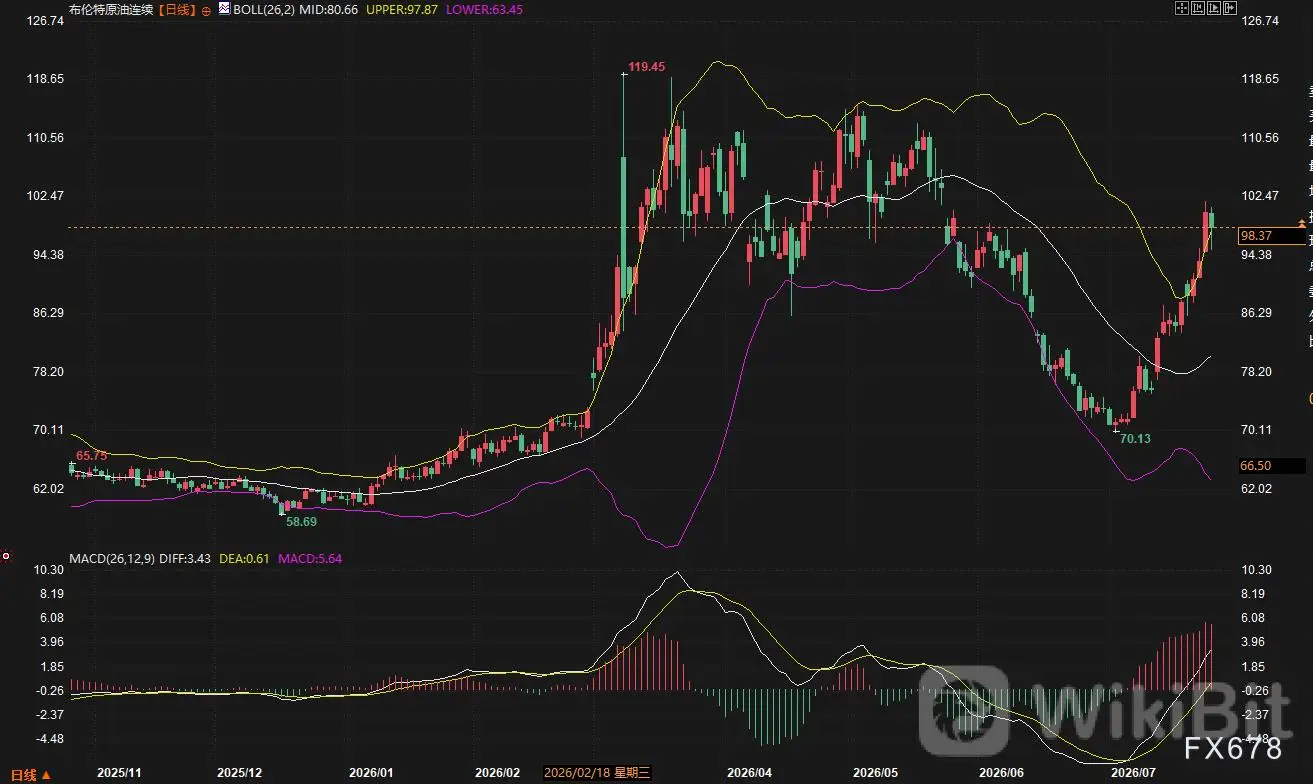Click the shift-right chart icon

pos(1229,8)
